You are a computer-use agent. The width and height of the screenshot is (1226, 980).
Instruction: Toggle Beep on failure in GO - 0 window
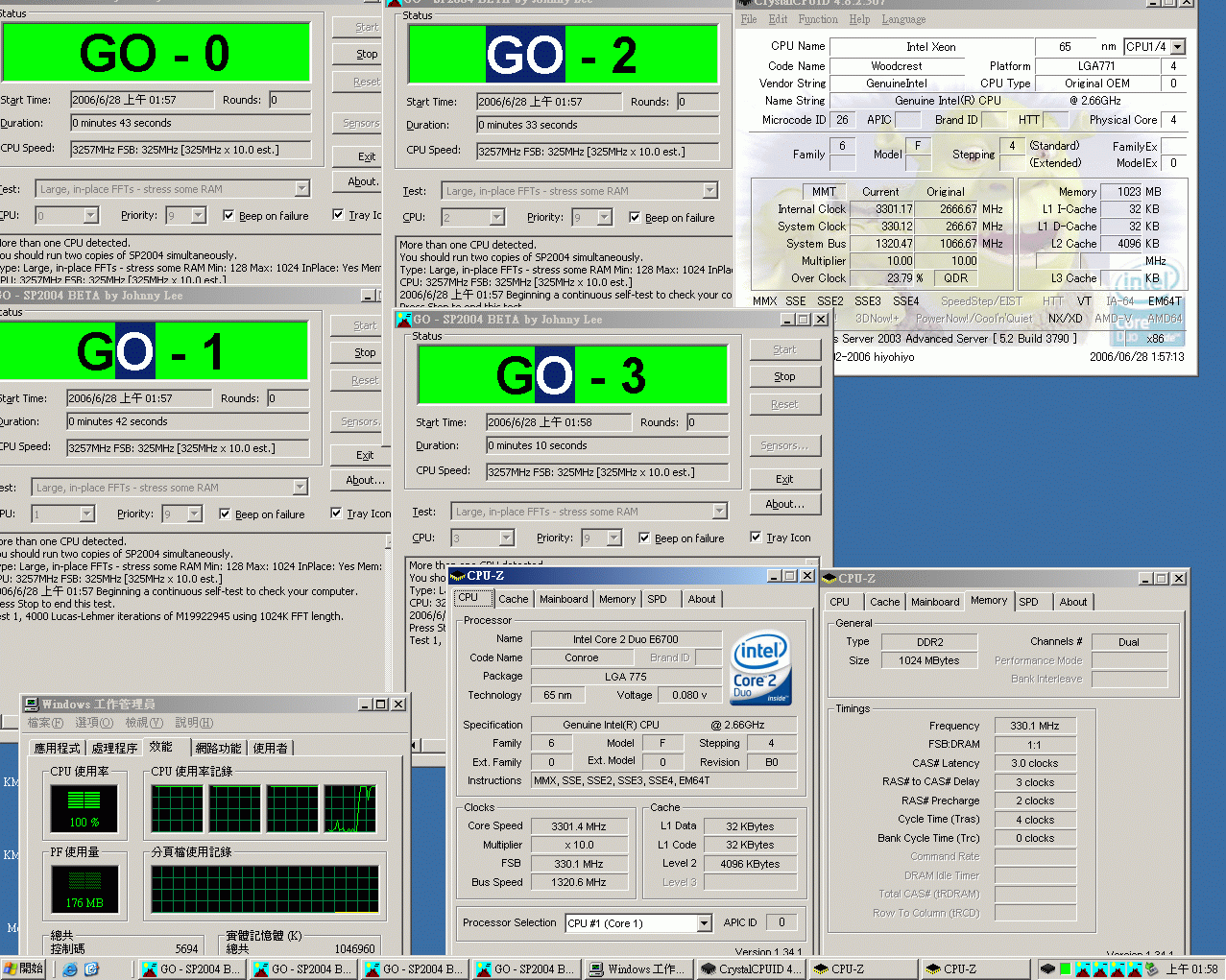[228, 215]
